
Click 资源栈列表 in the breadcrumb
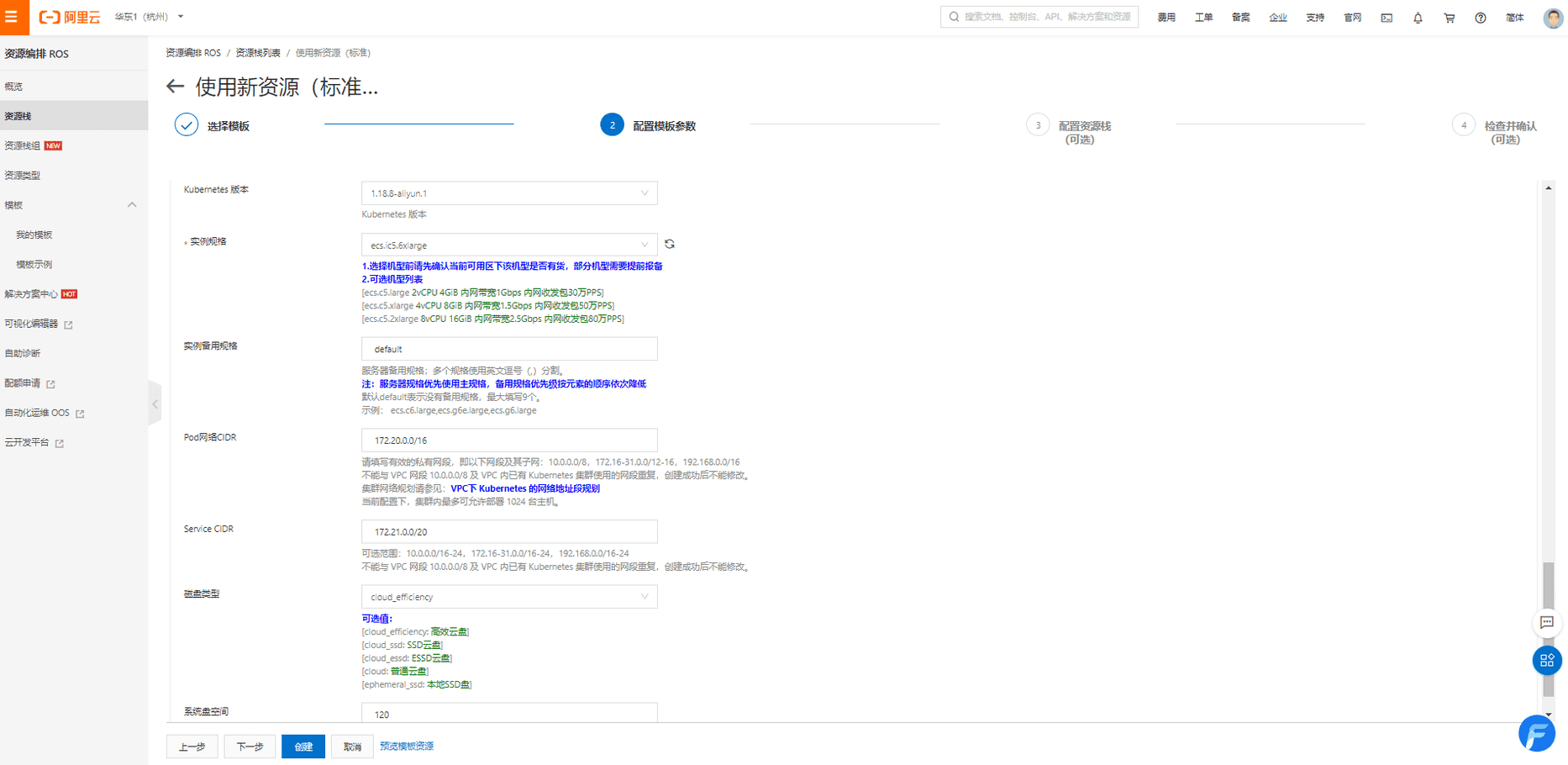point(258,53)
